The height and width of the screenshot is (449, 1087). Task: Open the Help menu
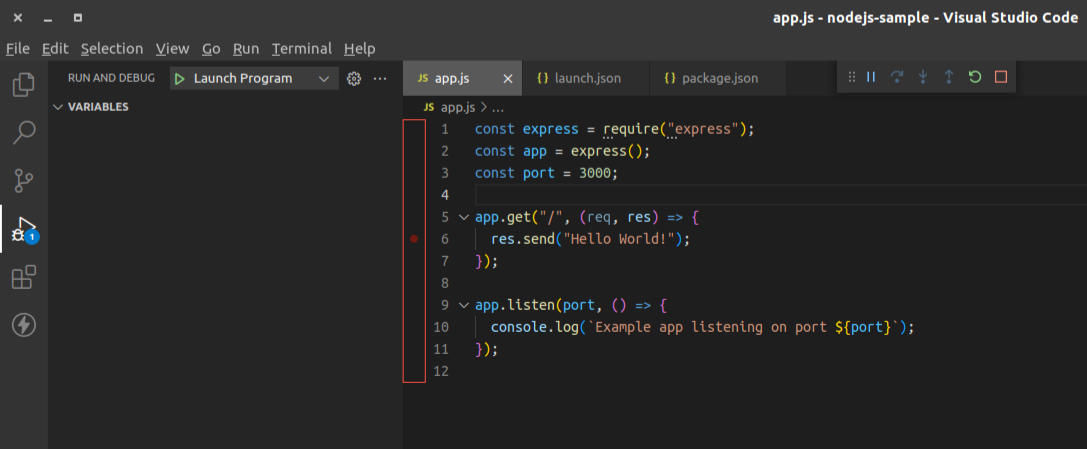(359, 49)
